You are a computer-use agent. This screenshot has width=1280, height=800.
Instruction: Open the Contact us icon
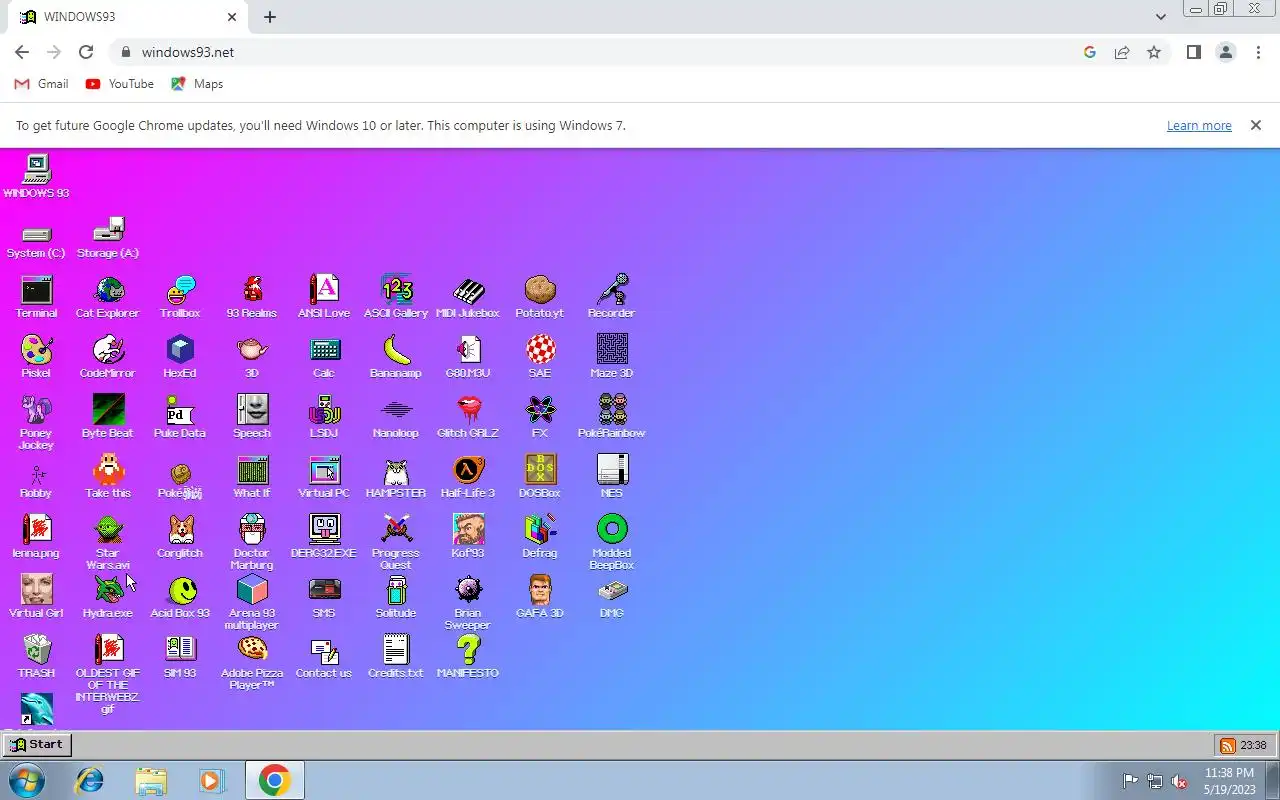(324, 657)
